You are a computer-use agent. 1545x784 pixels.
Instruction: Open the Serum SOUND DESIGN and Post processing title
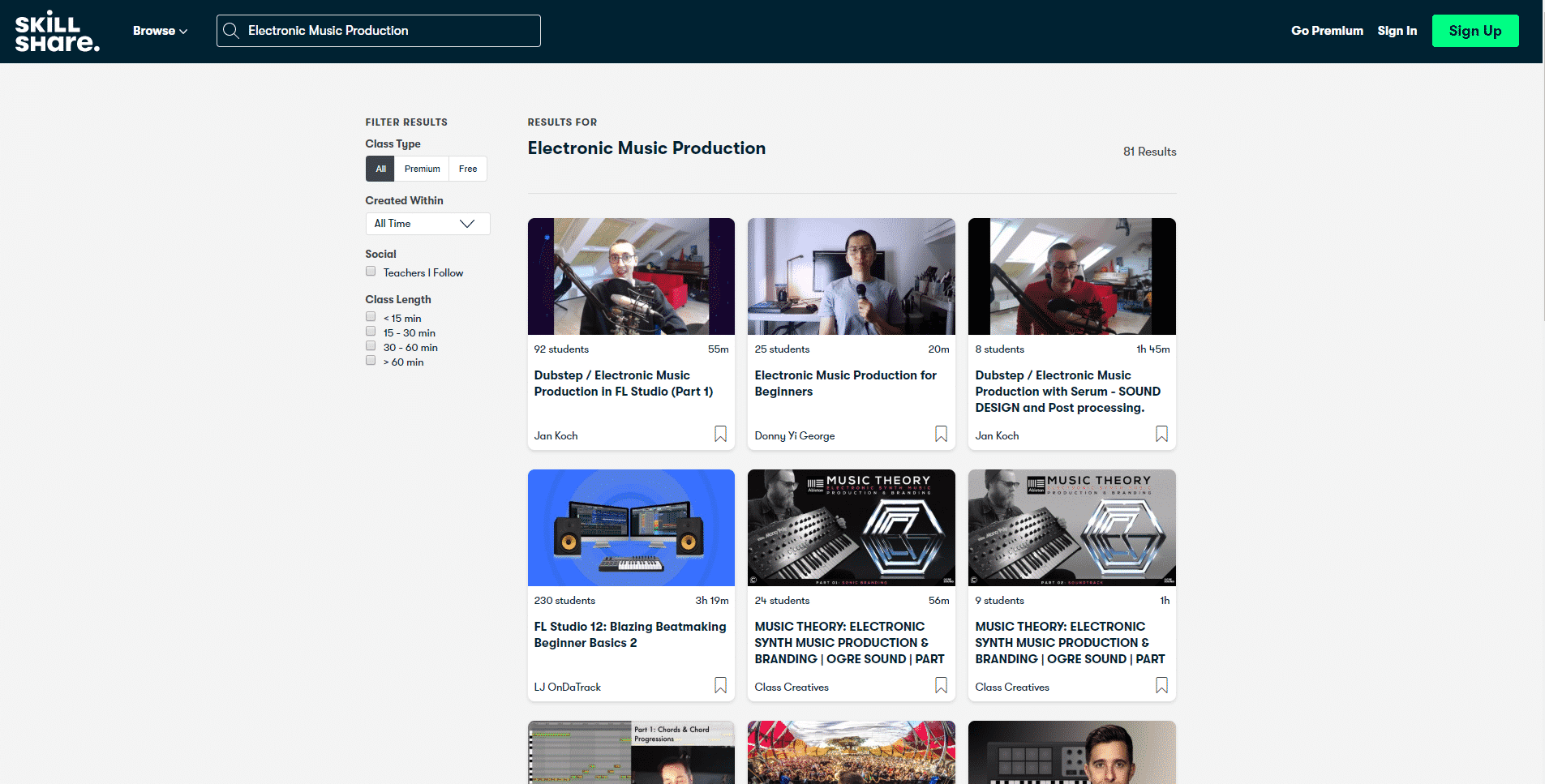tap(1067, 392)
